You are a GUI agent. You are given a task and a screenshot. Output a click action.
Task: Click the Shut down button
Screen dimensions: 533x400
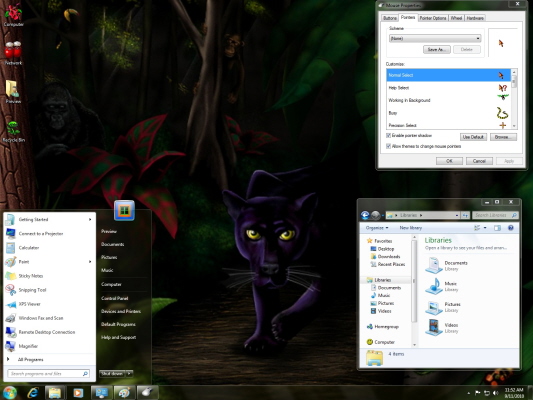pos(112,373)
